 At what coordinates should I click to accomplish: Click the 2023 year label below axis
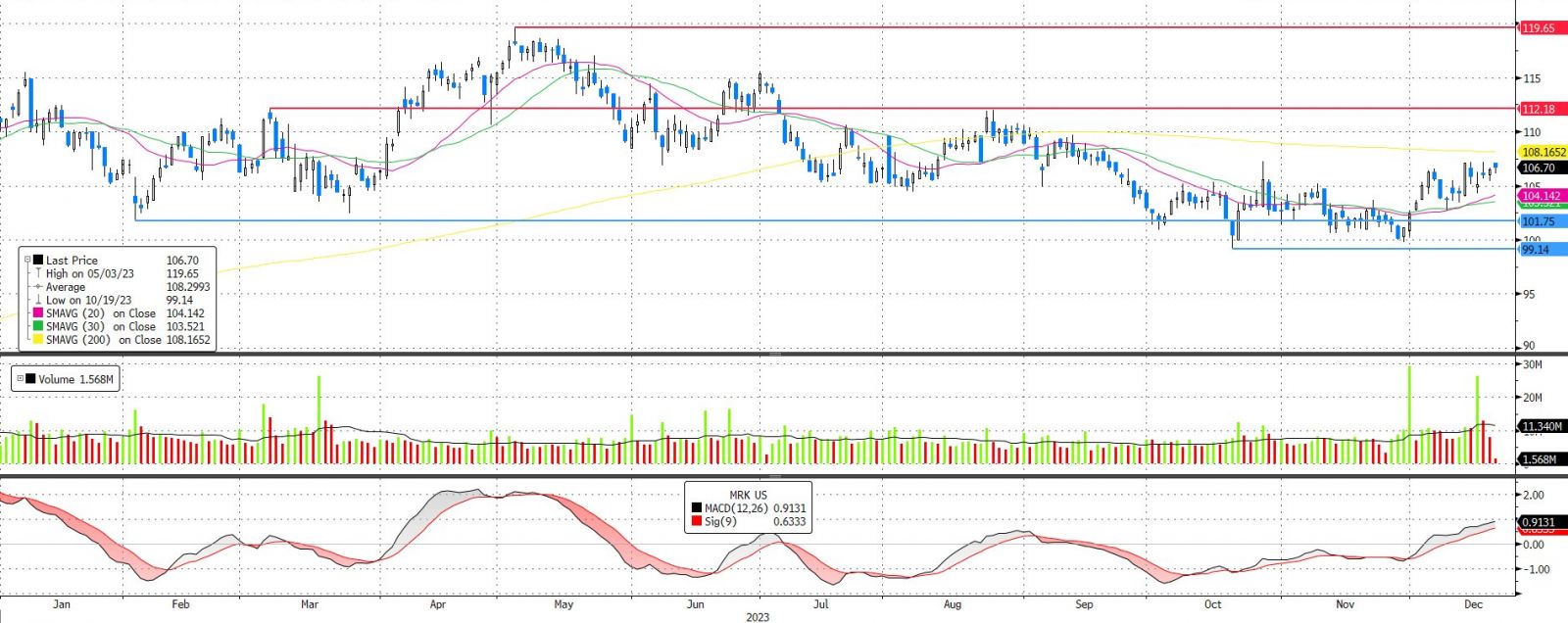(758, 617)
